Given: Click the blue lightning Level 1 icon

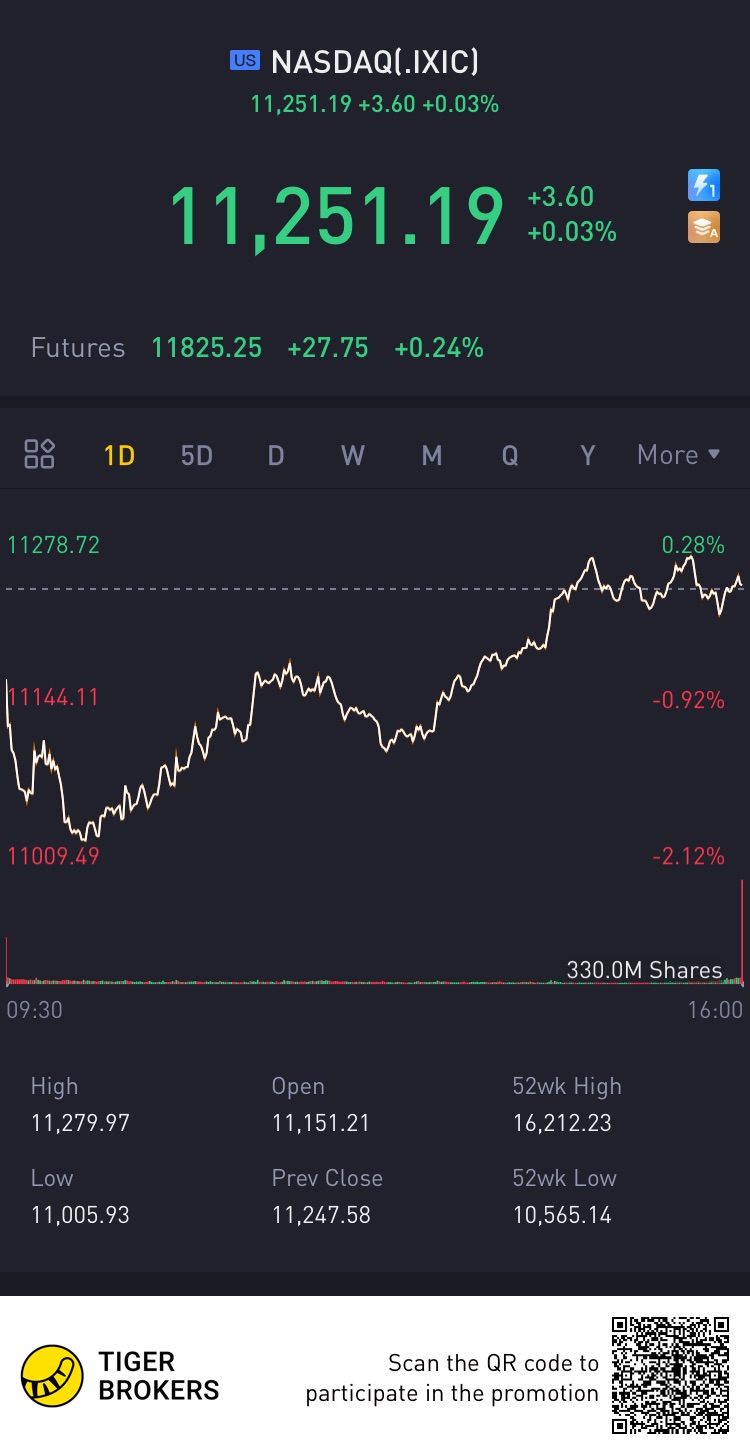Looking at the screenshot, I should tap(704, 185).
